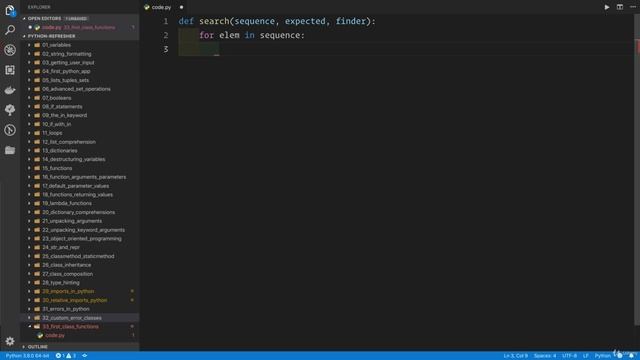Select the 17_default_parameter_values folder
Screen dimensions: 640x360
(x=80, y=186)
